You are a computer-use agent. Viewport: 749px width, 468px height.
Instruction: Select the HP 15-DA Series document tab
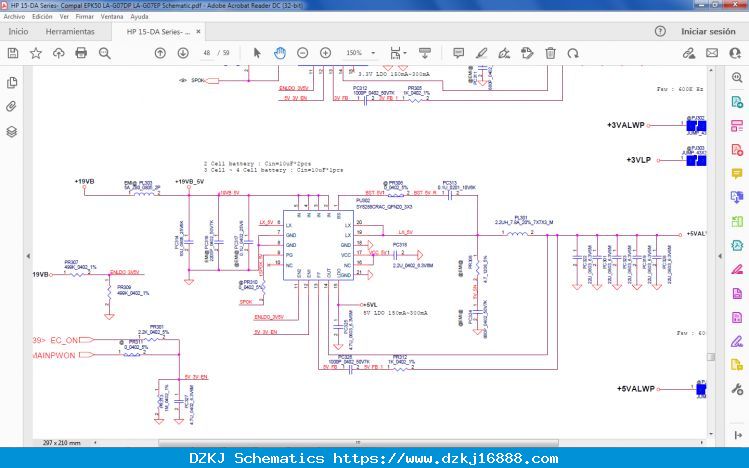pyautogui.click(x=158, y=32)
